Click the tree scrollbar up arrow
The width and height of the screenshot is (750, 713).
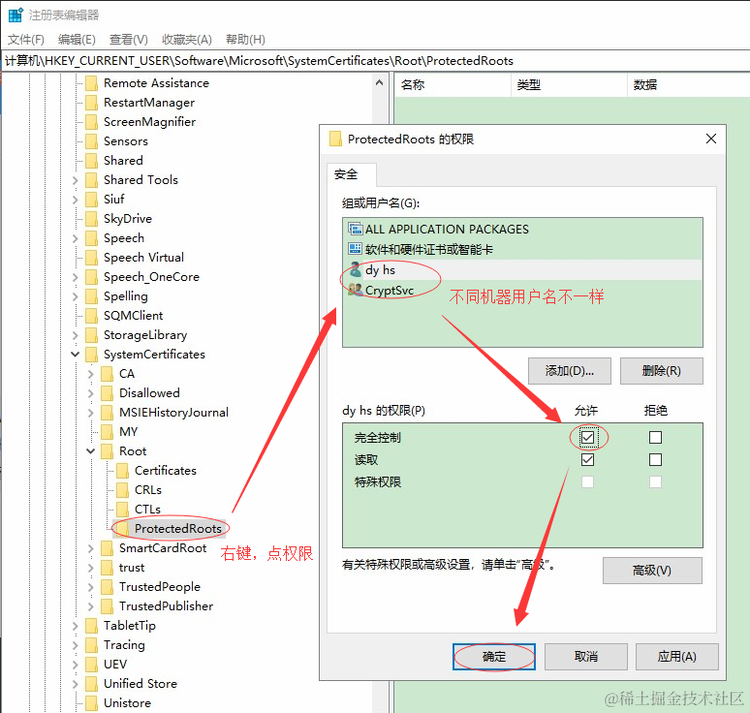pos(379,83)
